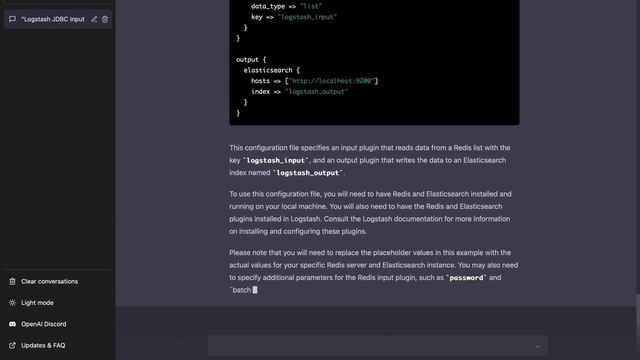
Task: Edit the Logstash JDBC Input conversation title
Action: [94, 19]
